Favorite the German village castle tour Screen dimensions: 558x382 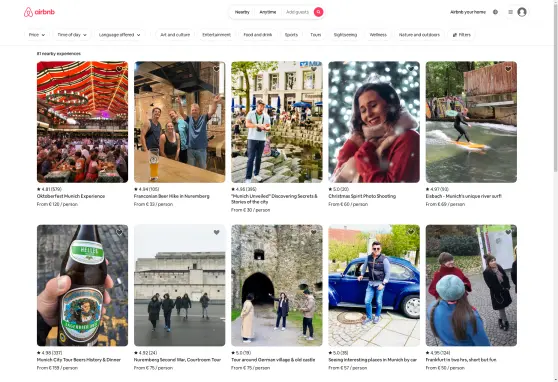pos(314,232)
